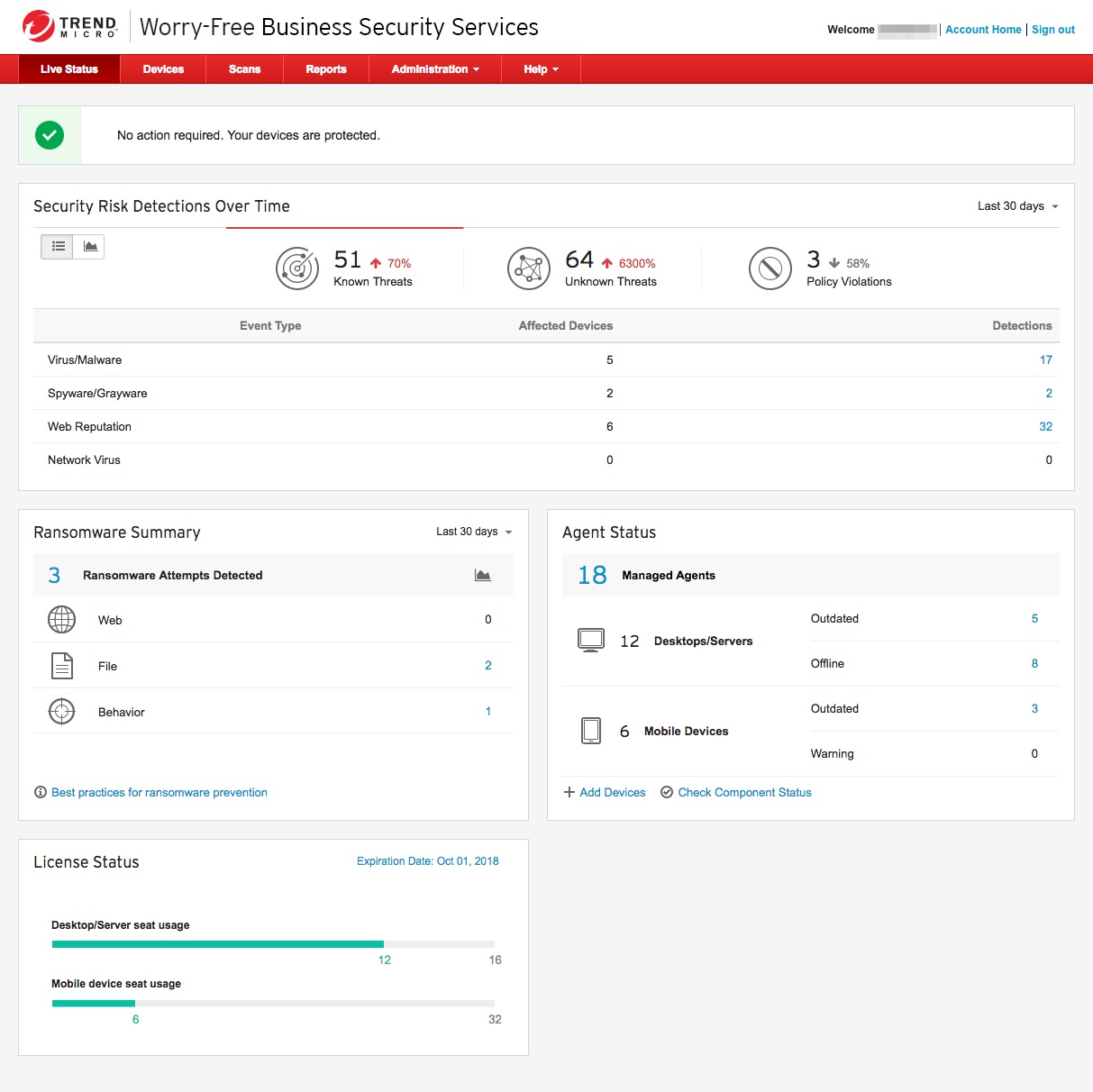The image size is (1093, 1092).
Task: Click the Mobile Devices tablet icon
Action: click(x=591, y=731)
